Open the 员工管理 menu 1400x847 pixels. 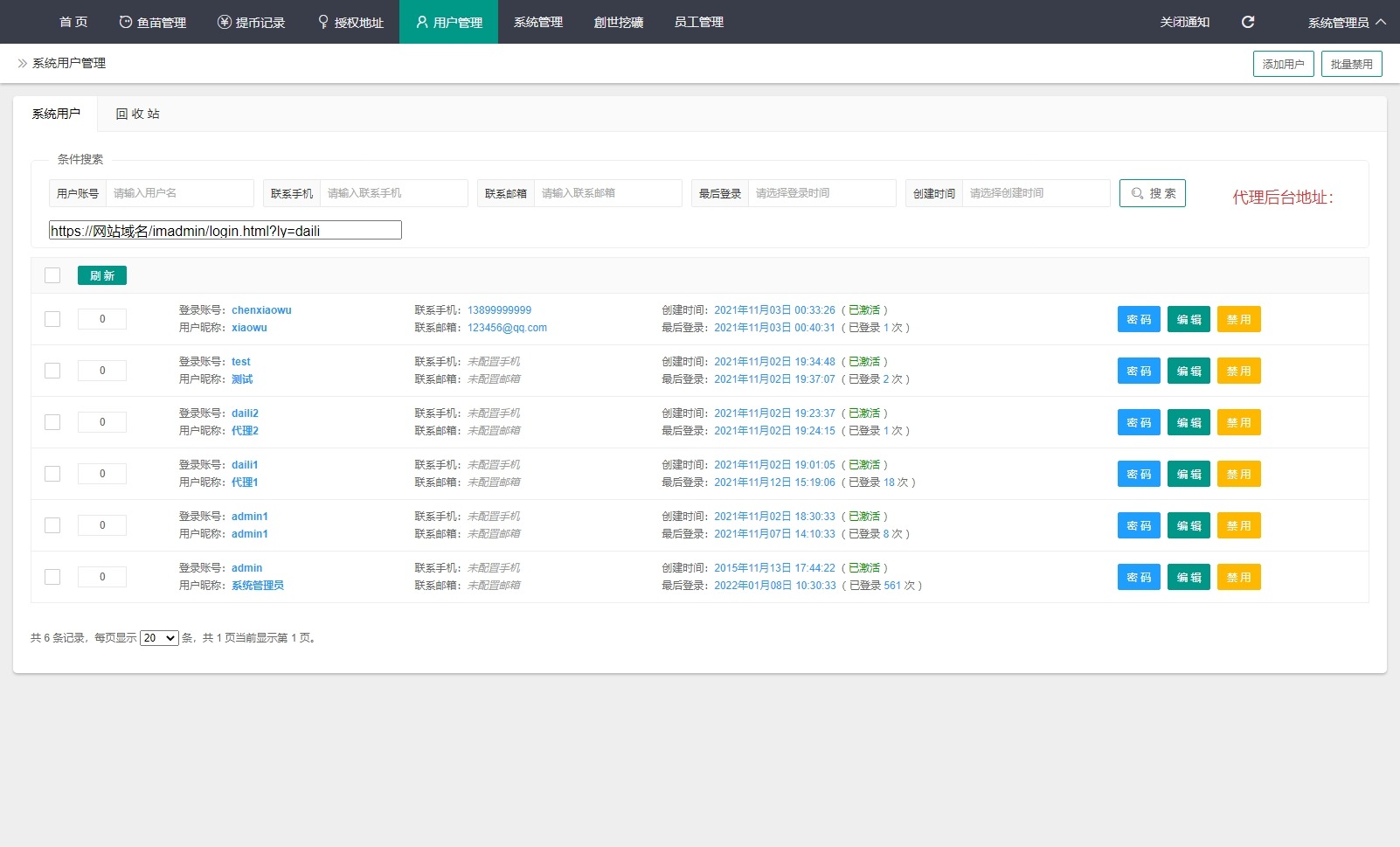(699, 22)
